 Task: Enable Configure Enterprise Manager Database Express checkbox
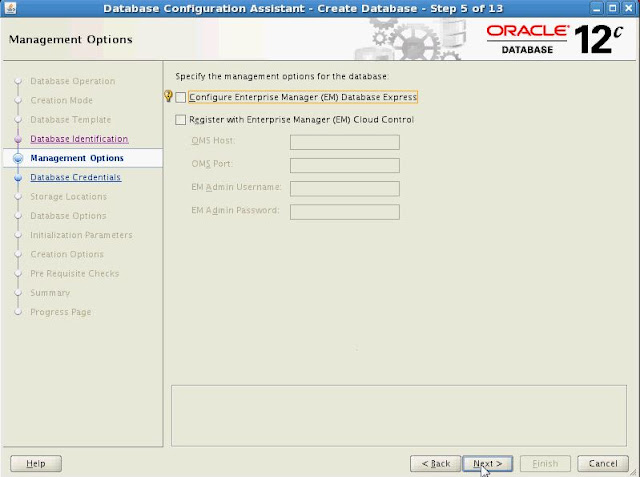(180, 97)
